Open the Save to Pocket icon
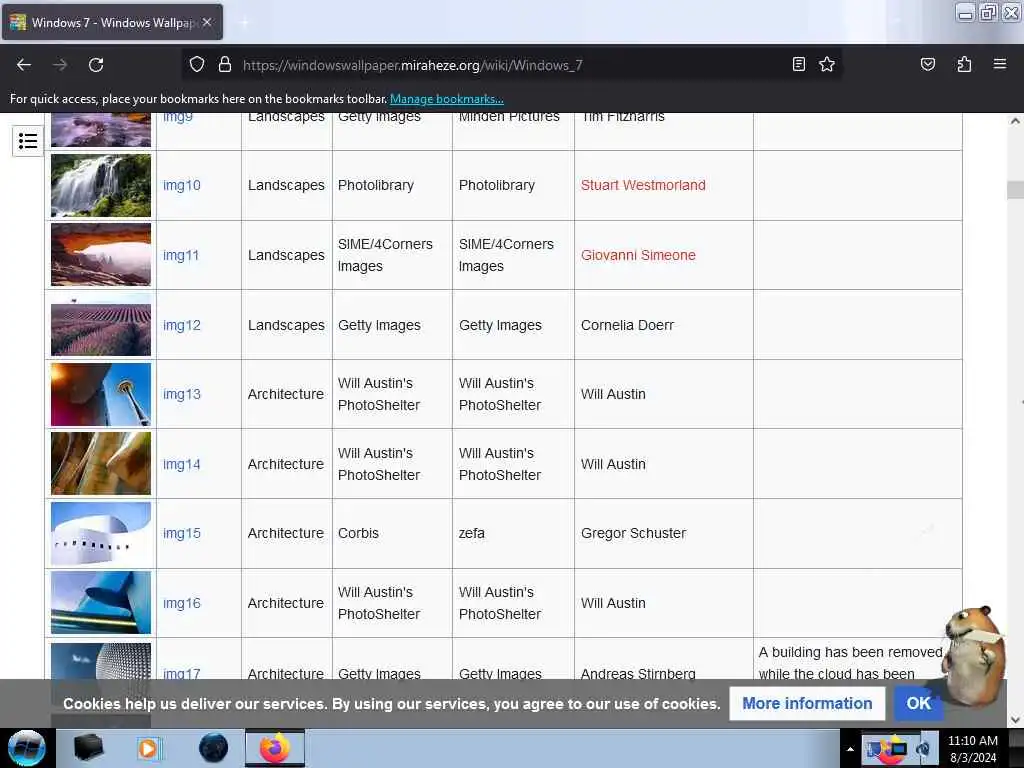Viewport: 1024px width, 768px height. (x=927, y=64)
